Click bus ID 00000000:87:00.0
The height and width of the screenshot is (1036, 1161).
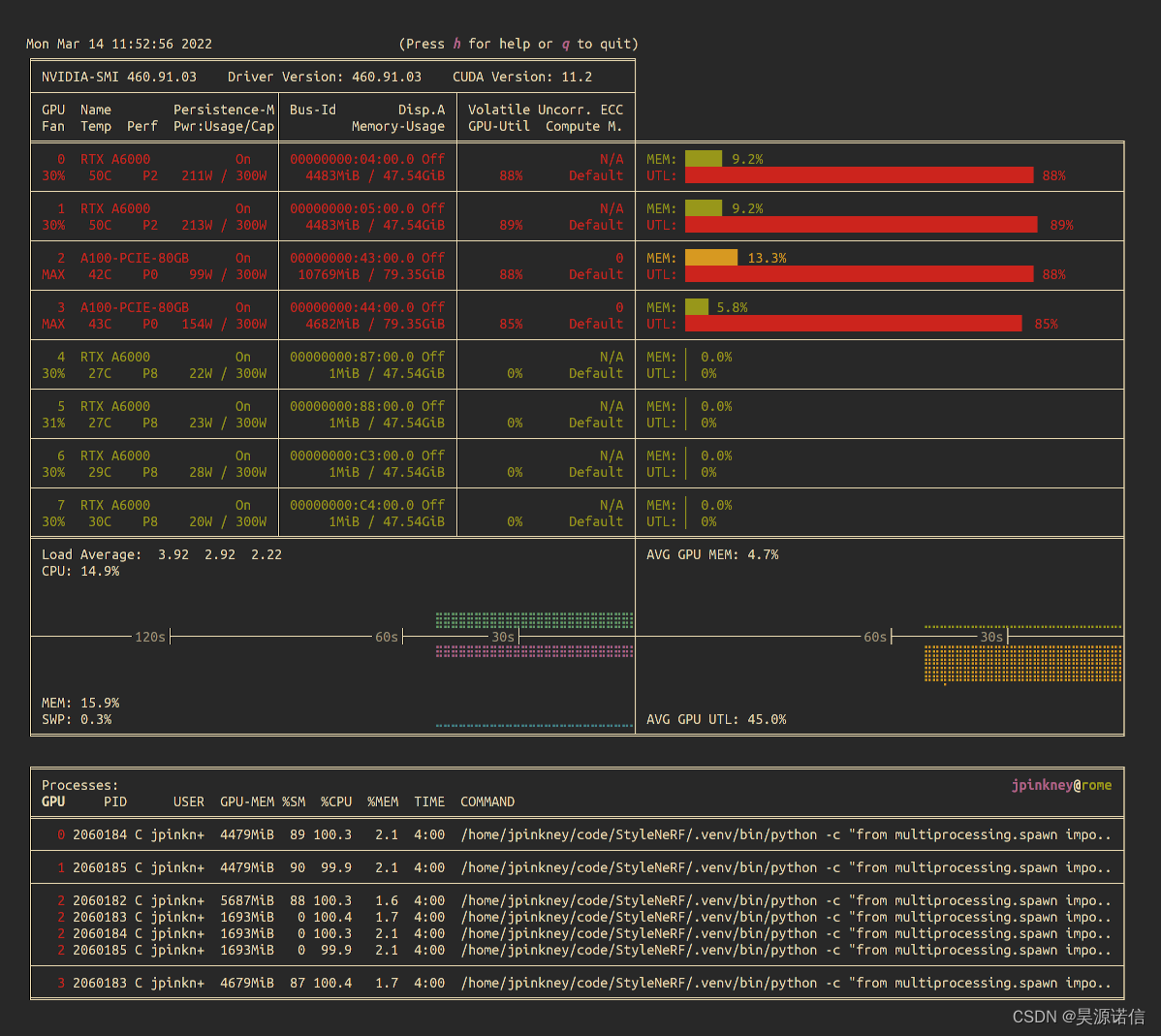pyautogui.click(x=352, y=357)
